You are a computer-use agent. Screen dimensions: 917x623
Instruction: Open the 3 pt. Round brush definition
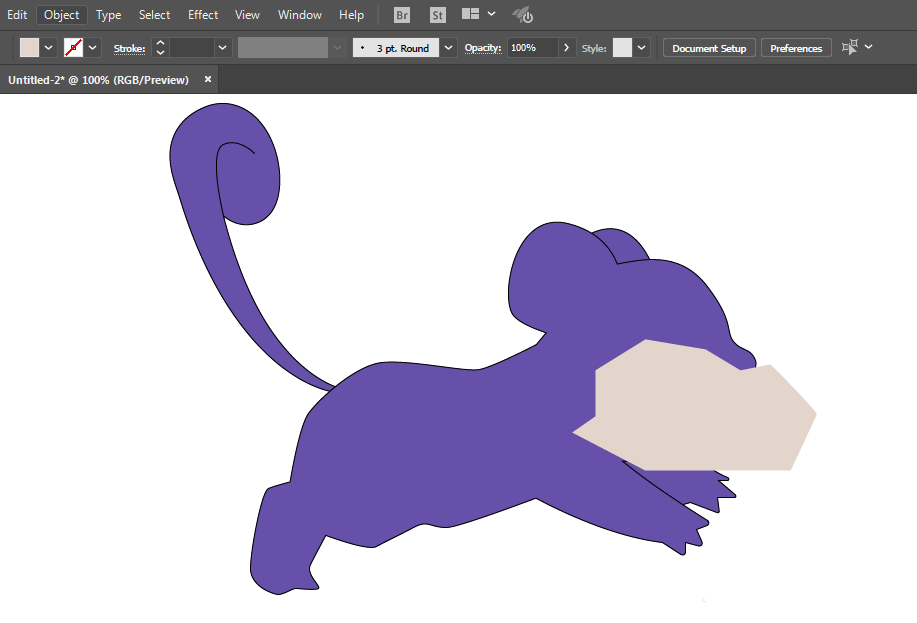click(x=396, y=48)
